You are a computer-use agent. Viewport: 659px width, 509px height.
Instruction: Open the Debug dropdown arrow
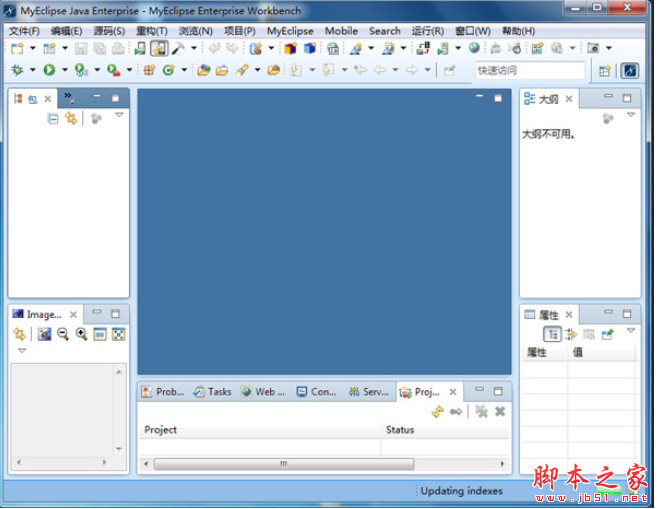click(x=32, y=70)
